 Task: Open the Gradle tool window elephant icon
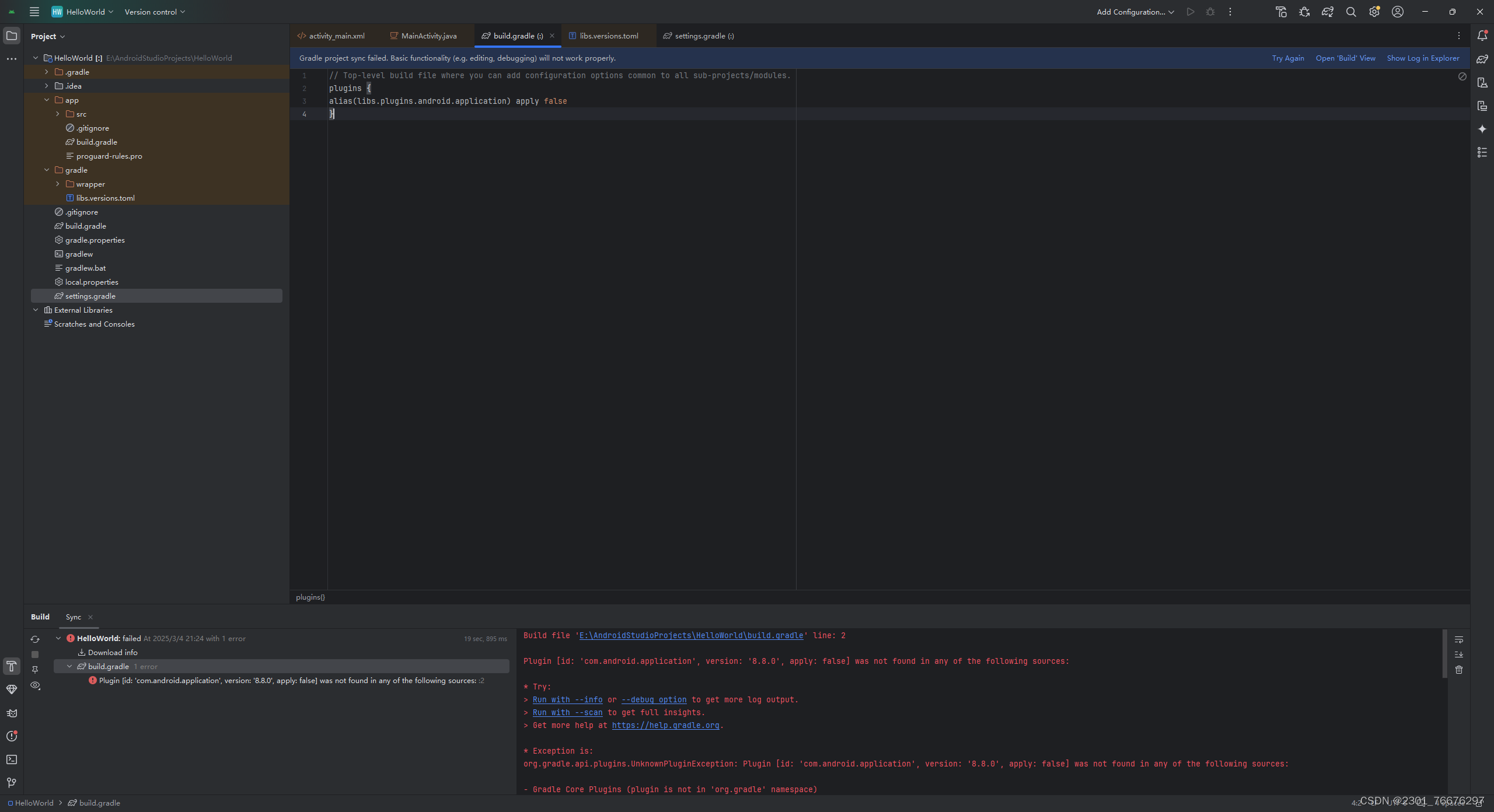1482,59
